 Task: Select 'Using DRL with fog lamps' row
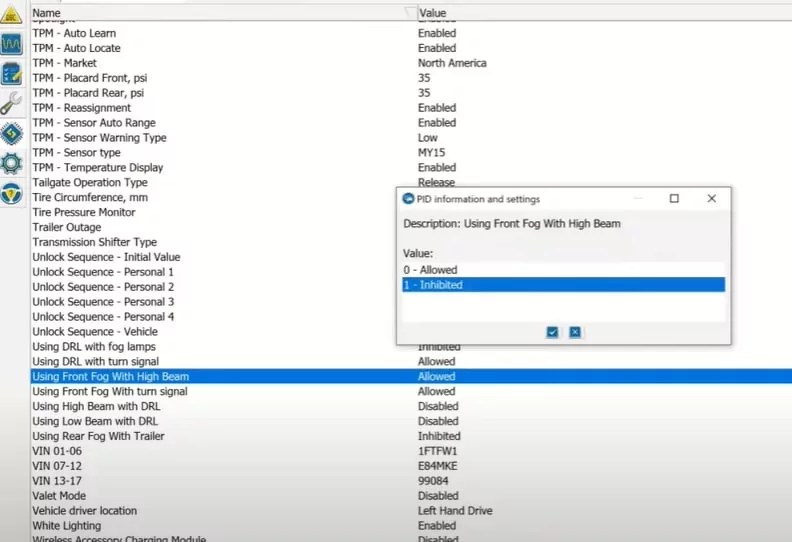pyautogui.click(x=213, y=347)
